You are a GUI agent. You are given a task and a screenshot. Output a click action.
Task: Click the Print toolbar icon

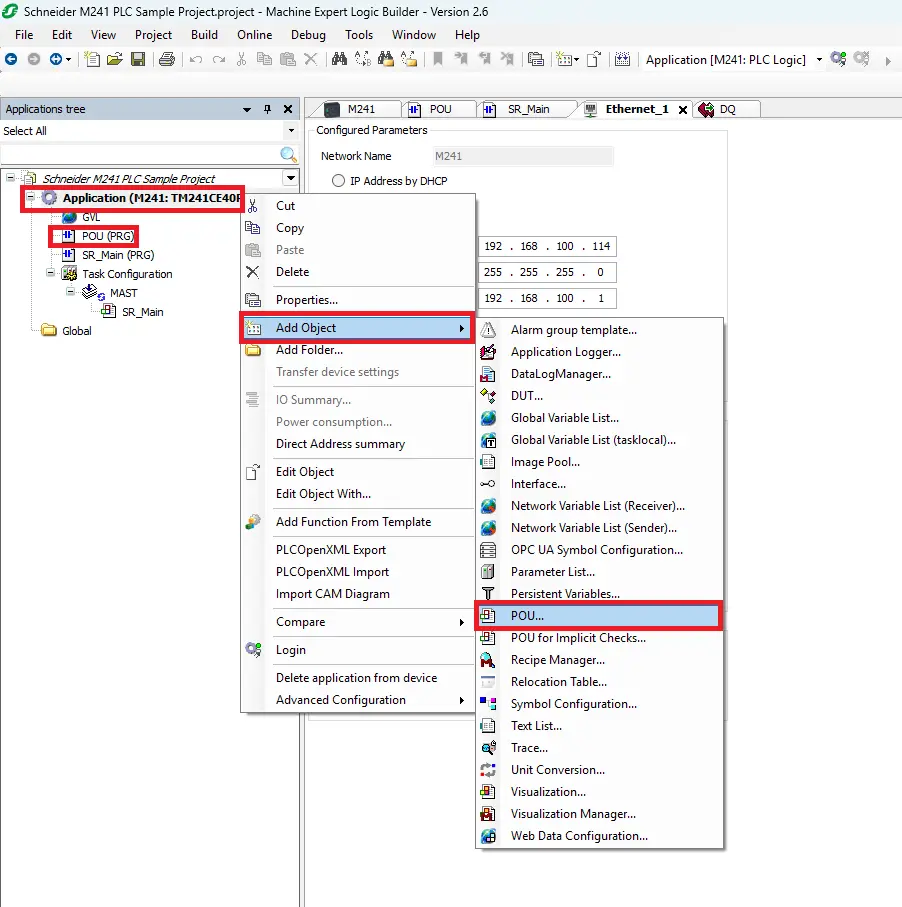coord(167,59)
